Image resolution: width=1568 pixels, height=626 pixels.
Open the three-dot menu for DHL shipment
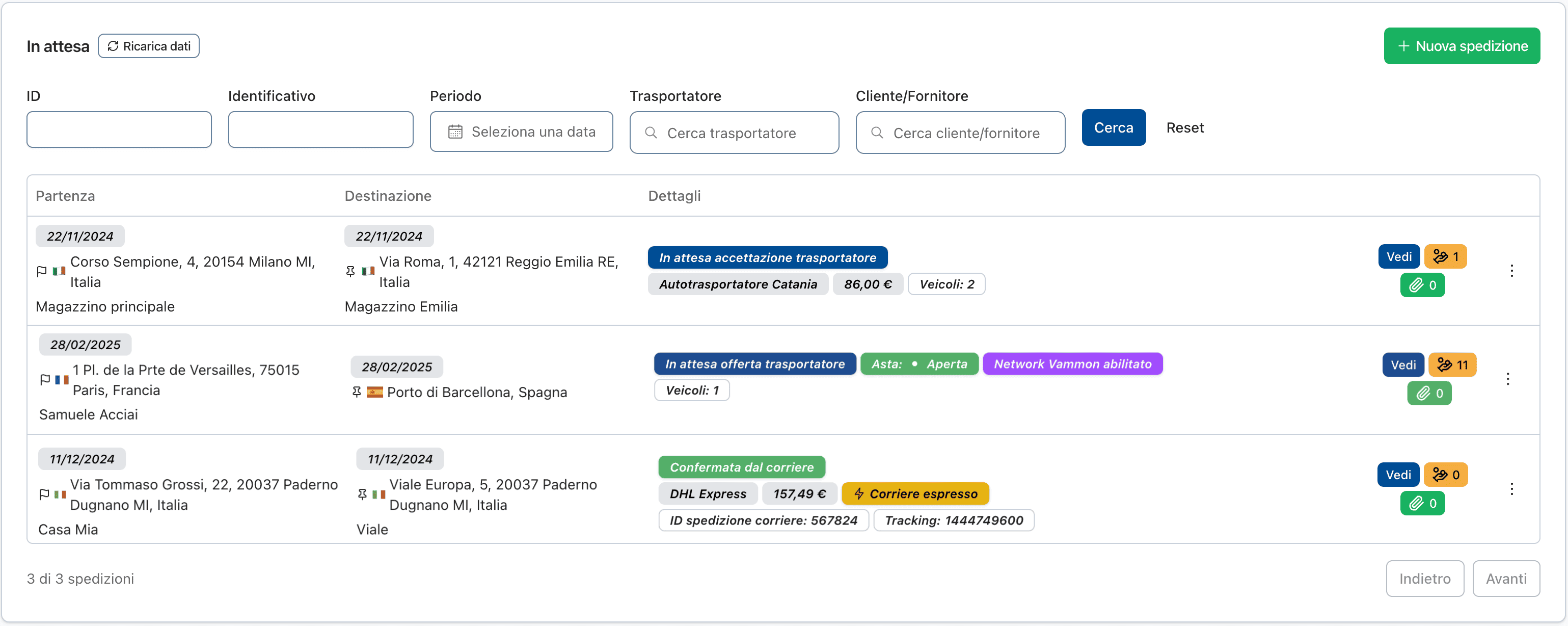click(1511, 489)
